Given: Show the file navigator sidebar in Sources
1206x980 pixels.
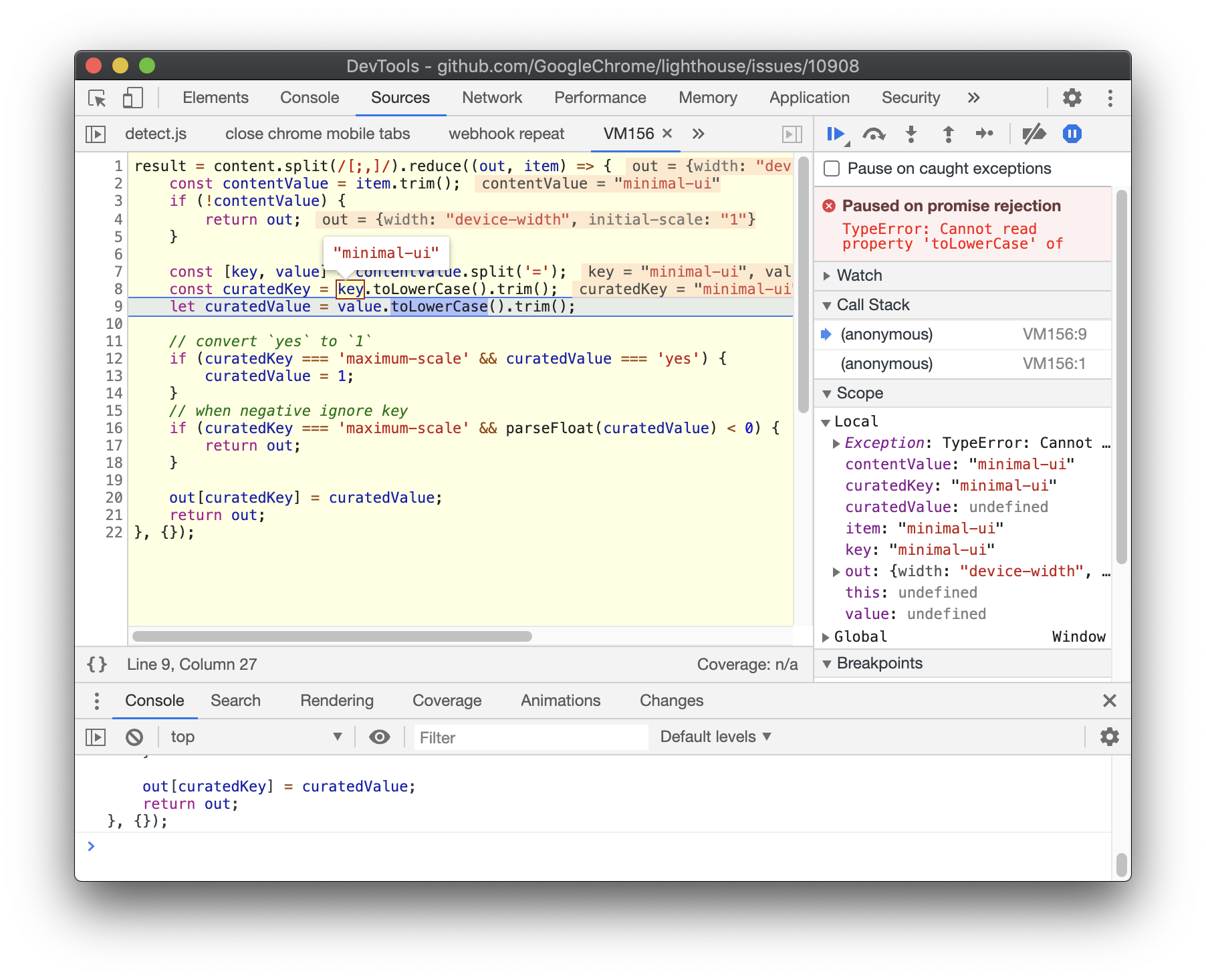Looking at the screenshot, I should coord(96,134).
